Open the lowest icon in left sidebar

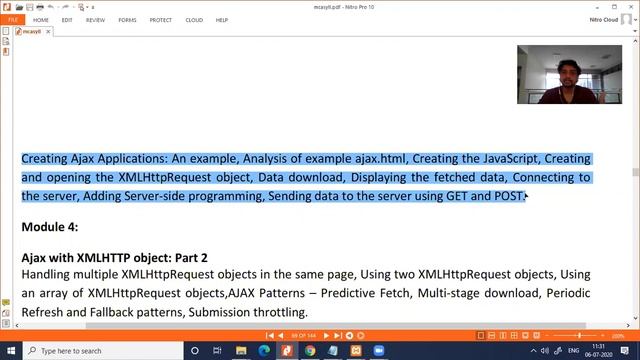coord(6,324)
